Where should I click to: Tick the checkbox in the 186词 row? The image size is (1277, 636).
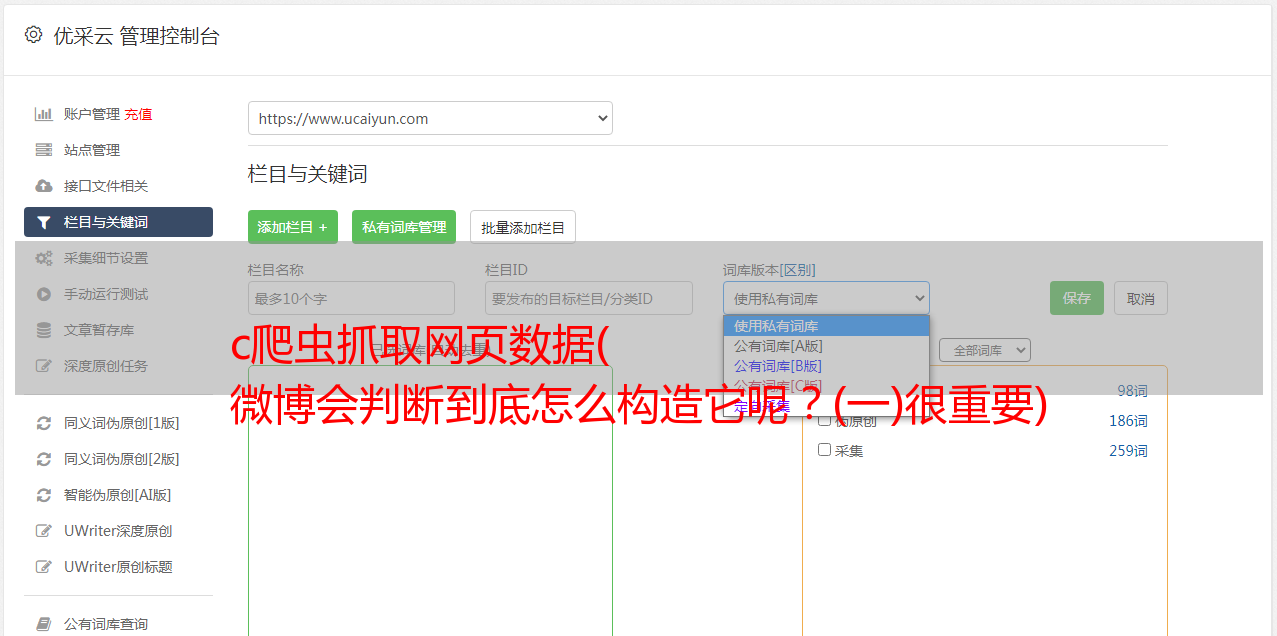coord(824,420)
